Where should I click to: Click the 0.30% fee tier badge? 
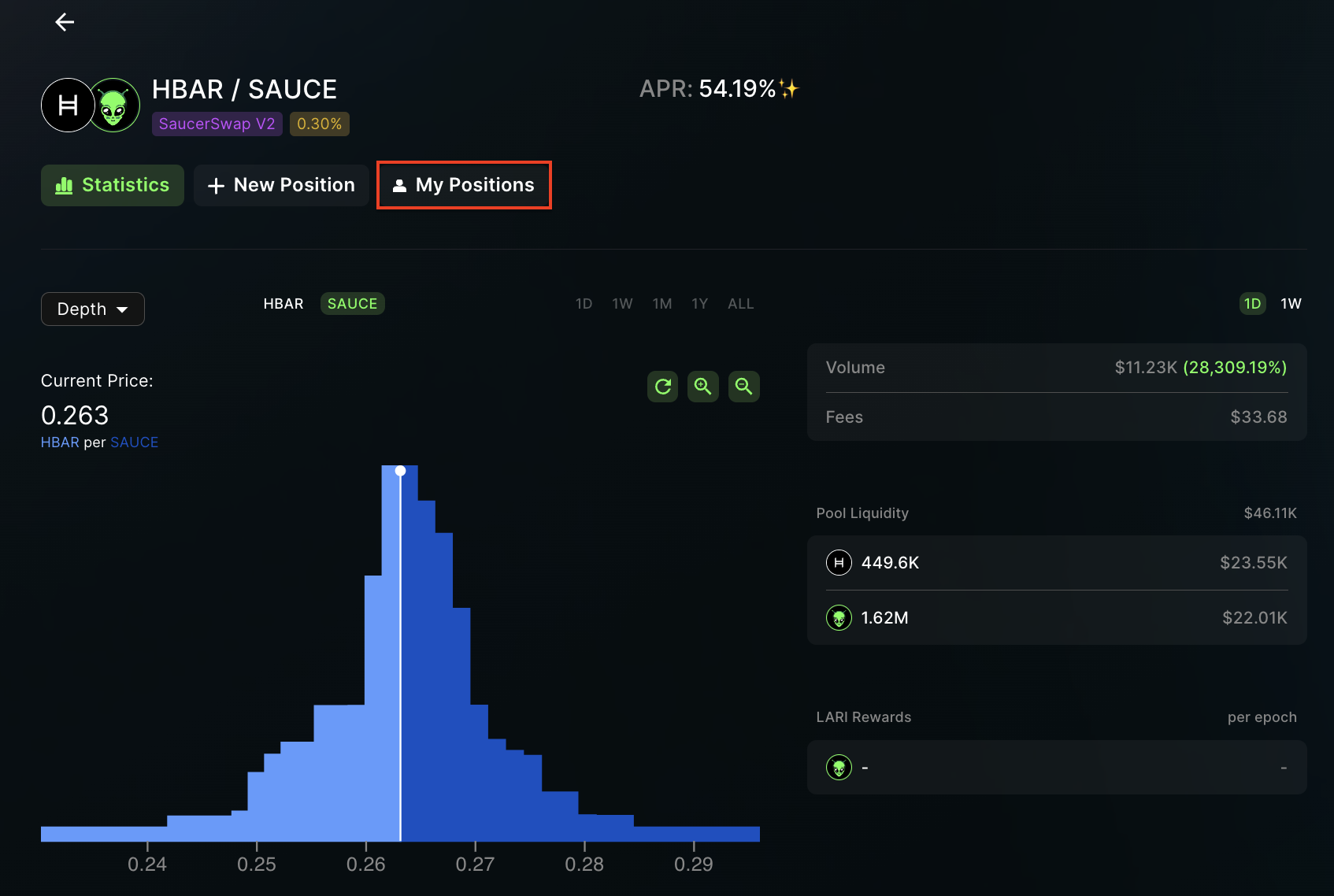(x=320, y=124)
